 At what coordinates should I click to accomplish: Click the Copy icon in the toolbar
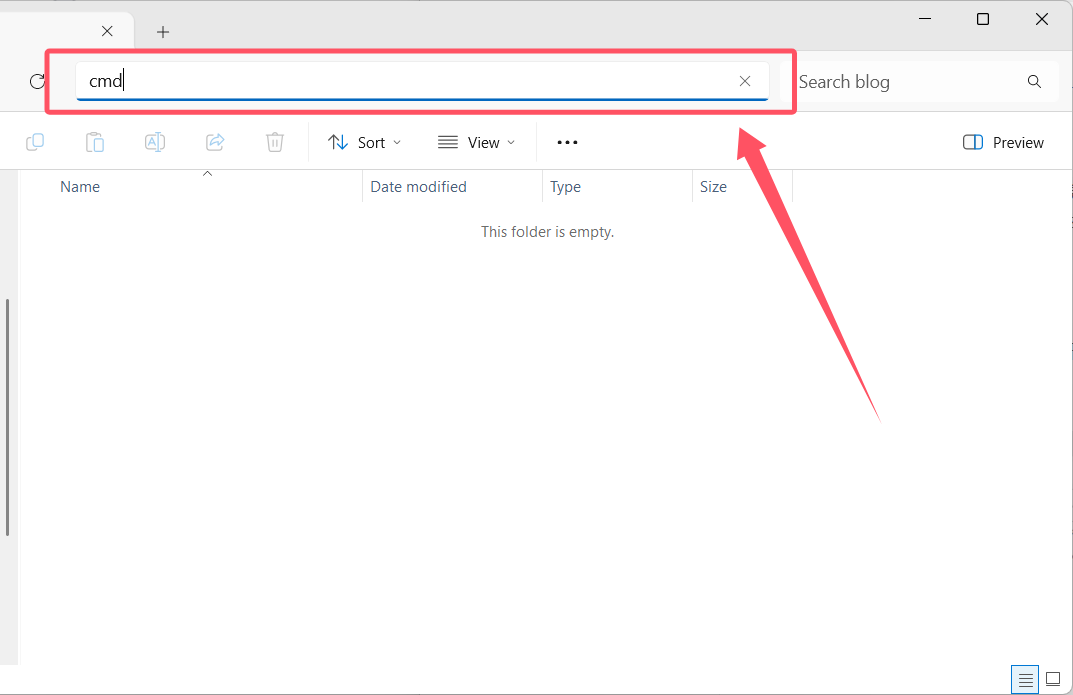(35, 142)
